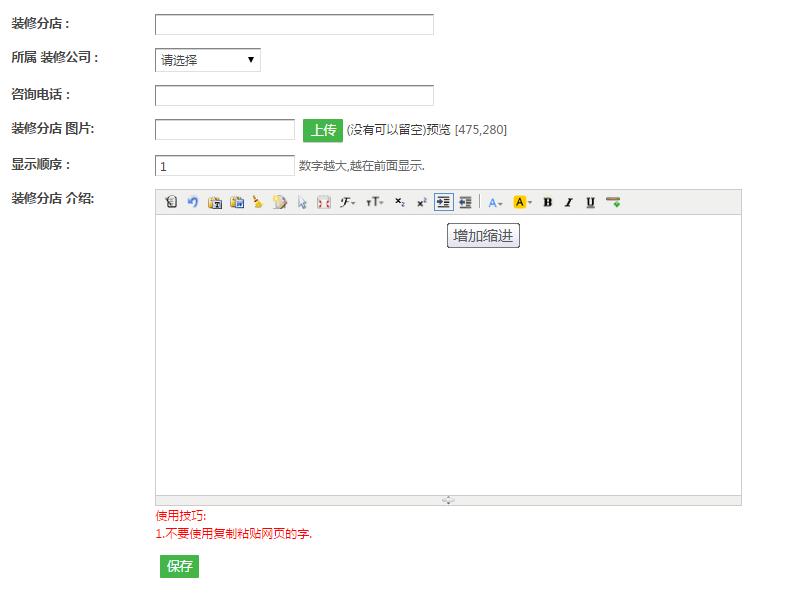The width and height of the screenshot is (806, 593).
Task: Apply subscript formatting icon
Action: click(399, 202)
